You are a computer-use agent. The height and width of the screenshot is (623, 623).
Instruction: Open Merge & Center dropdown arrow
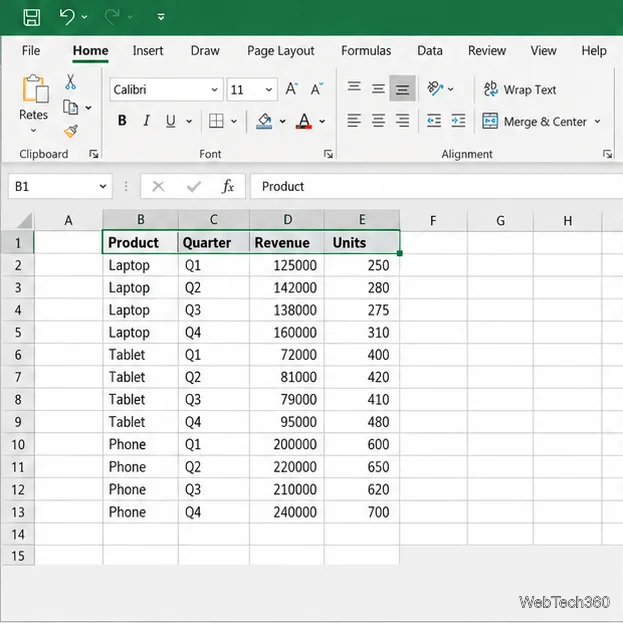(x=598, y=121)
